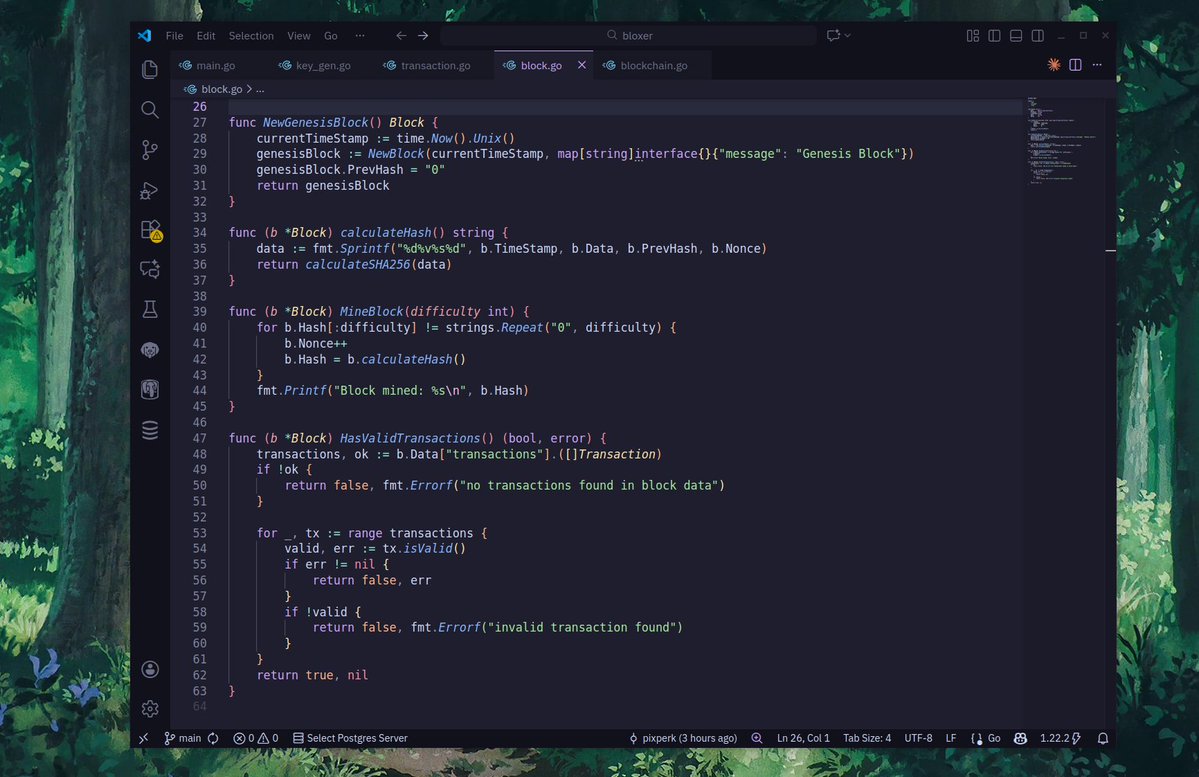Open the Explorer panel in the activity bar

[150, 69]
